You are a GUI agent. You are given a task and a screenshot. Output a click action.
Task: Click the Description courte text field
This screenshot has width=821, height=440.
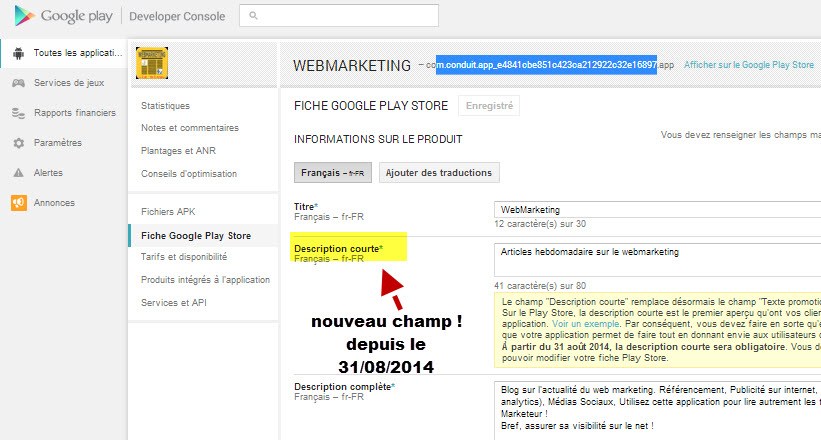point(657,260)
